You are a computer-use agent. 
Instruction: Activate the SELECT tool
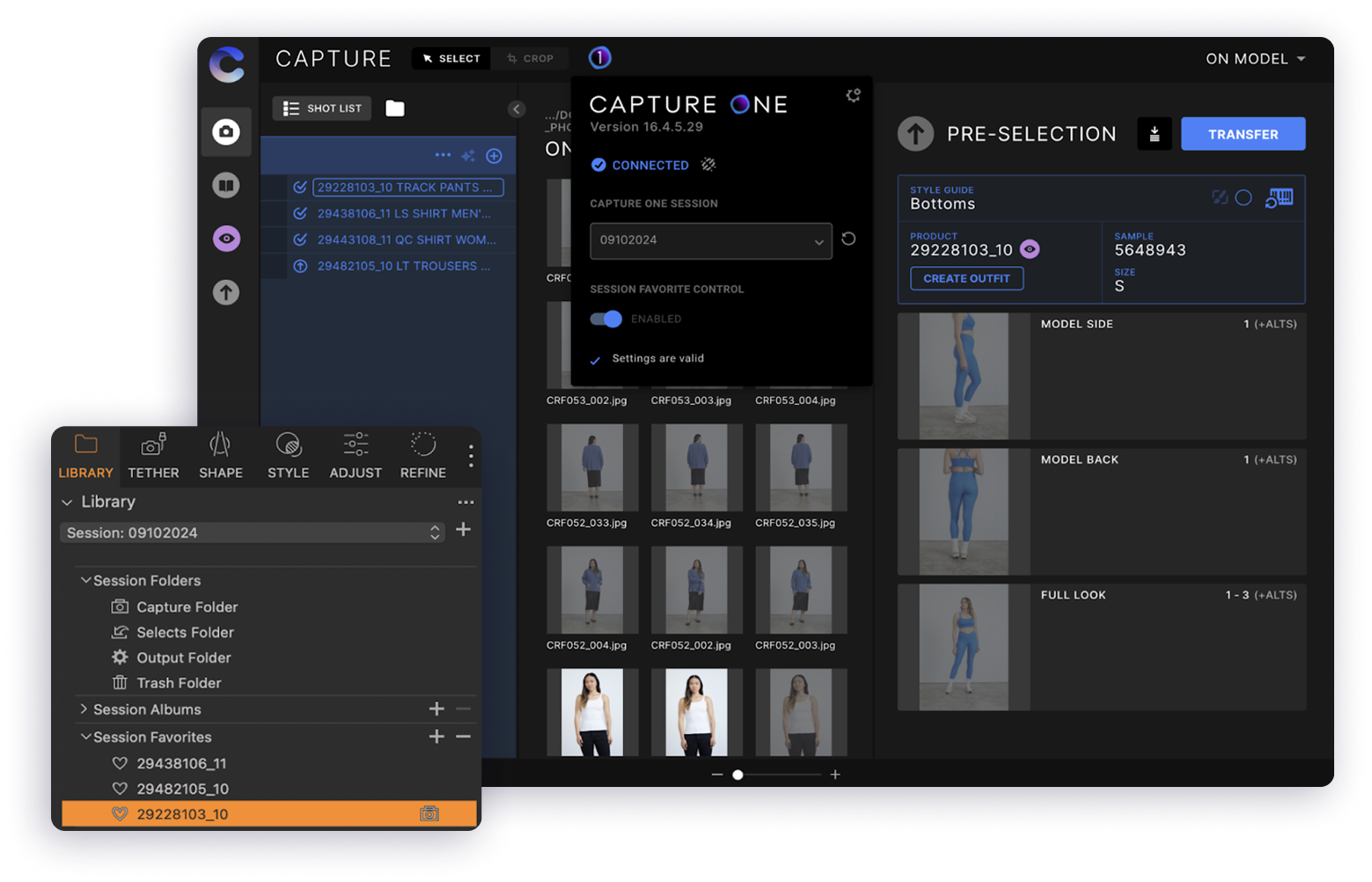coord(451,59)
